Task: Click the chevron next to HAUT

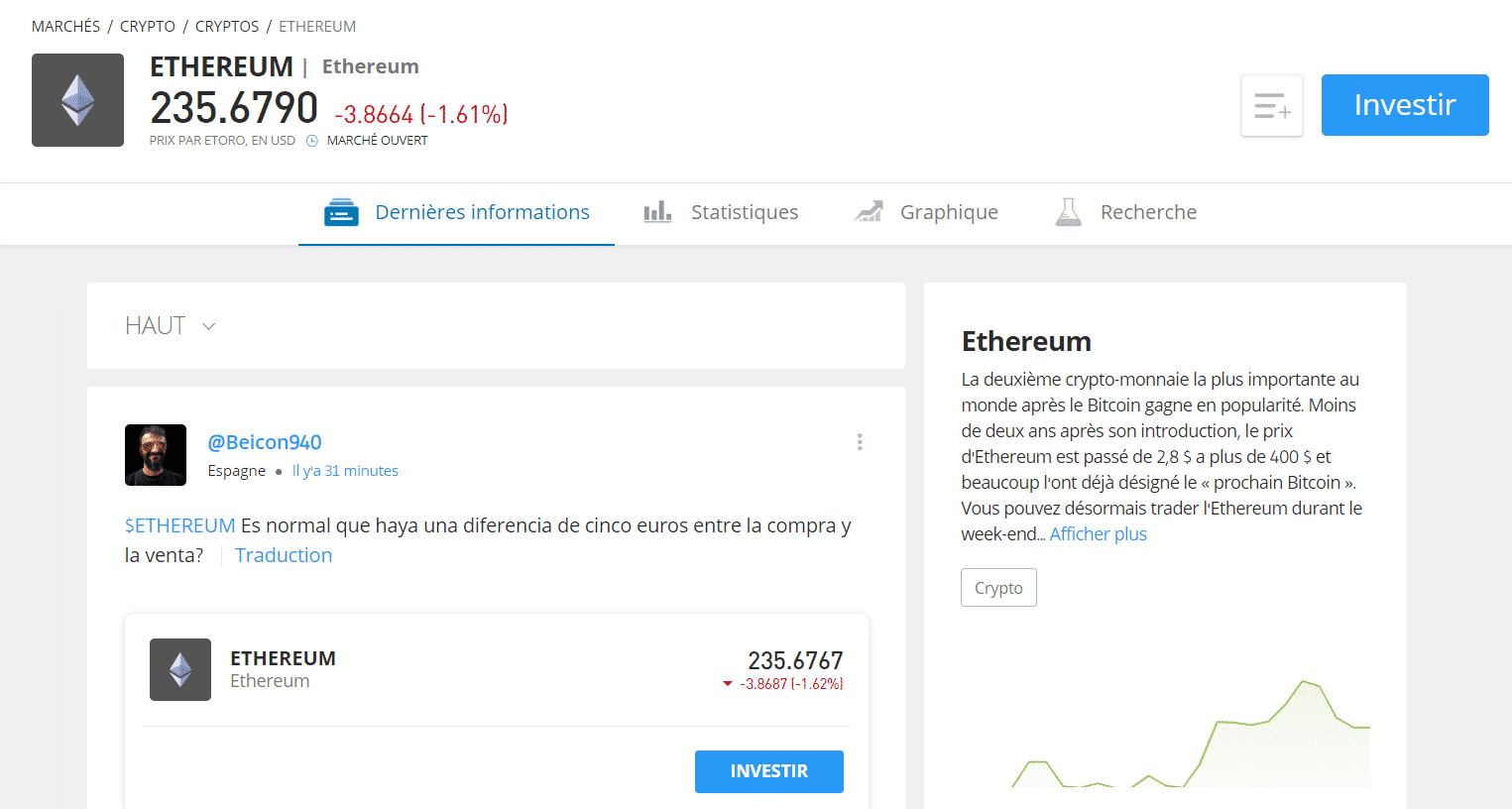Action: pyautogui.click(x=208, y=326)
